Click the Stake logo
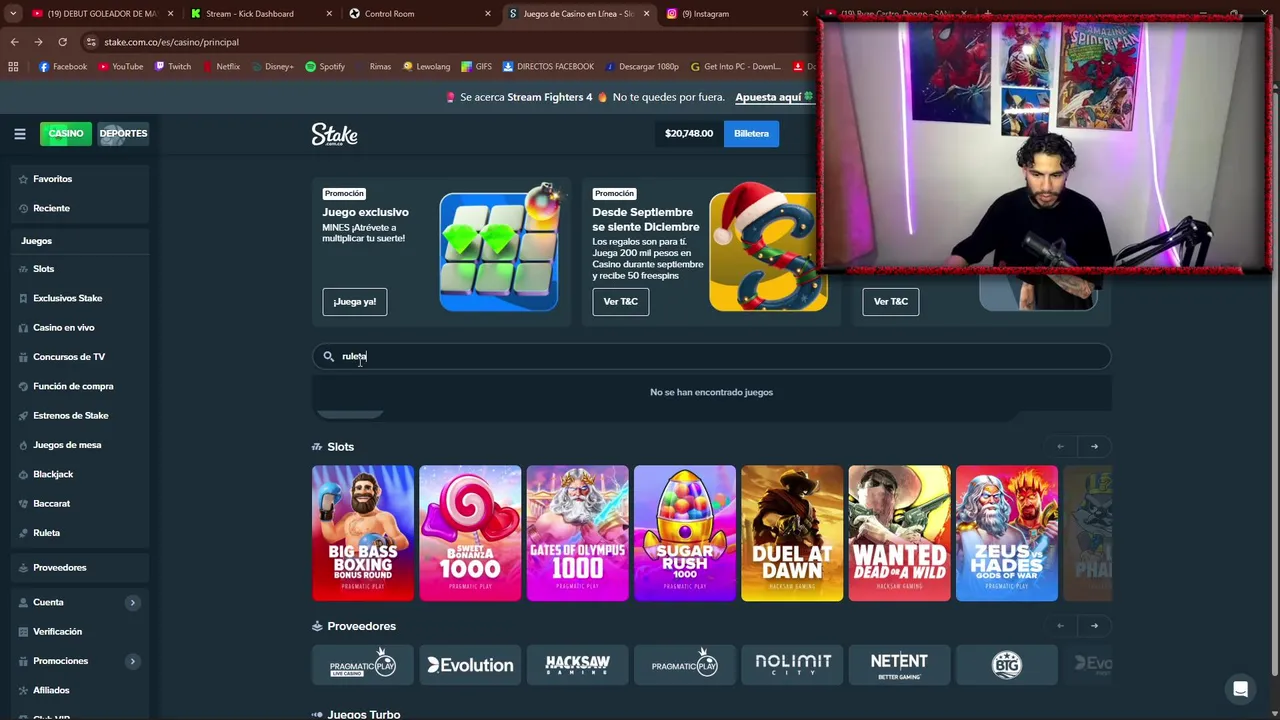Screen dimensions: 1280x720 pyautogui.click(x=334, y=134)
